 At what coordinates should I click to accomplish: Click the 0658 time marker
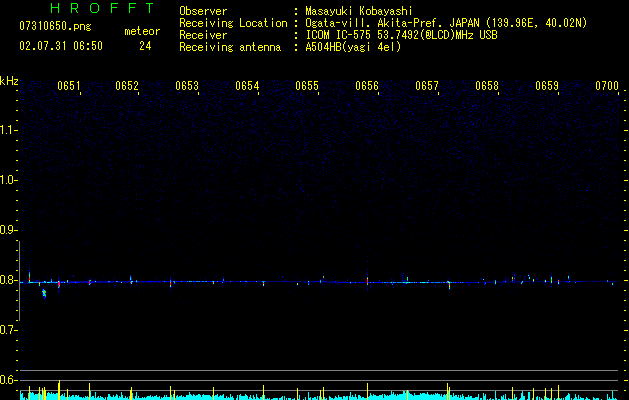(x=487, y=86)
